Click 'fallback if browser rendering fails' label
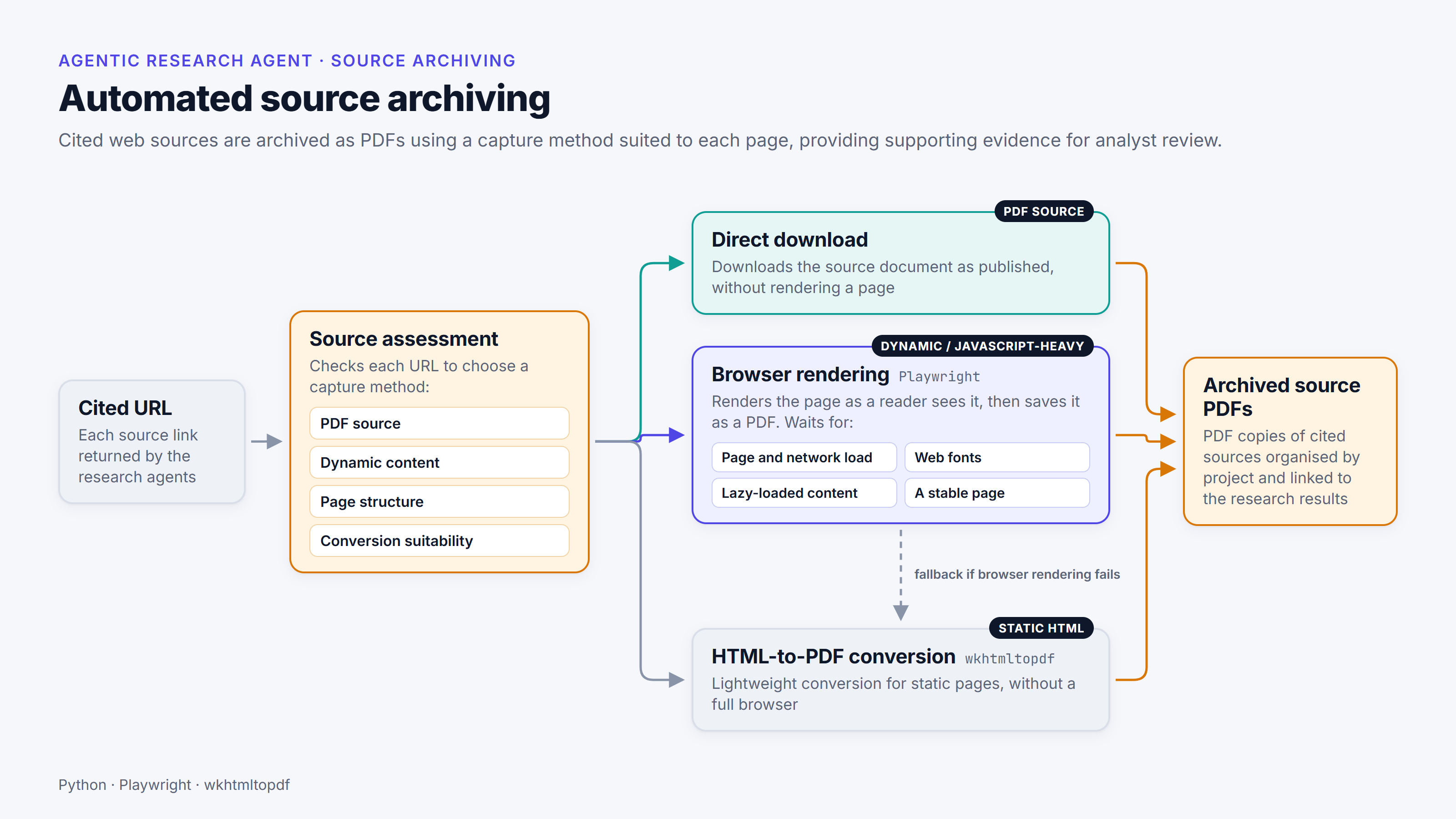Image resolution: width=1456 pixels, height=819 pixels. pos(1017,574)
